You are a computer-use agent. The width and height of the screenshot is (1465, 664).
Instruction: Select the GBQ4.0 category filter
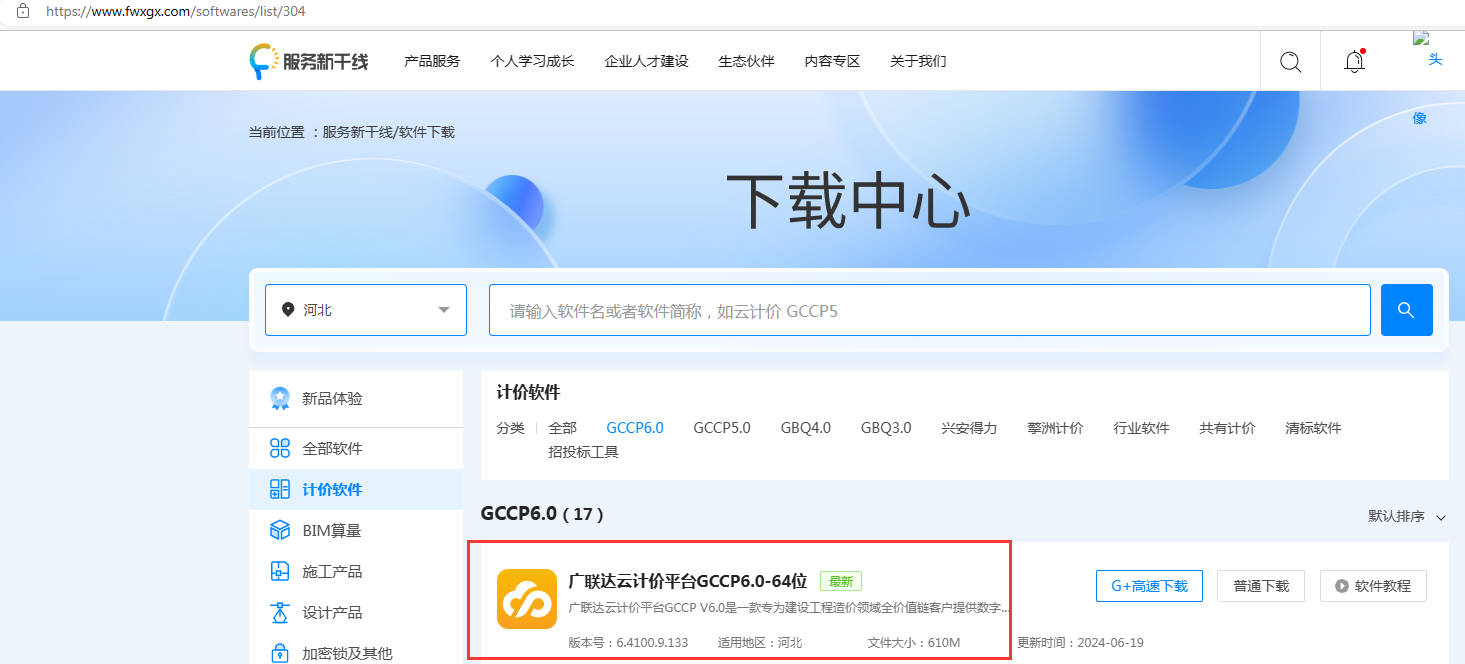[806, 428]
